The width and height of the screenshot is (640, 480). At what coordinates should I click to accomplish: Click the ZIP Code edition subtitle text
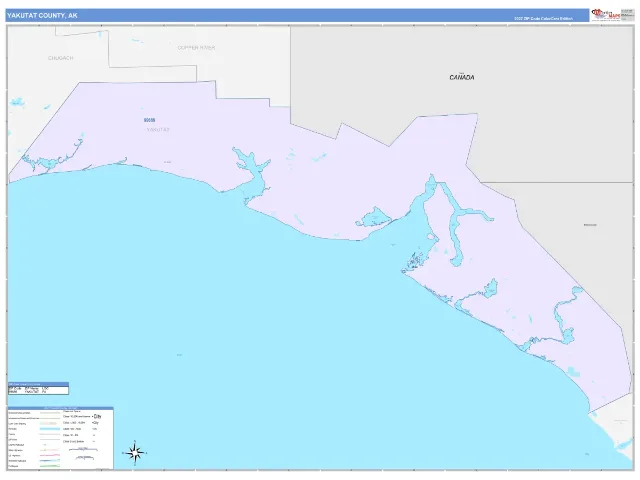click(x=543, y=19)
